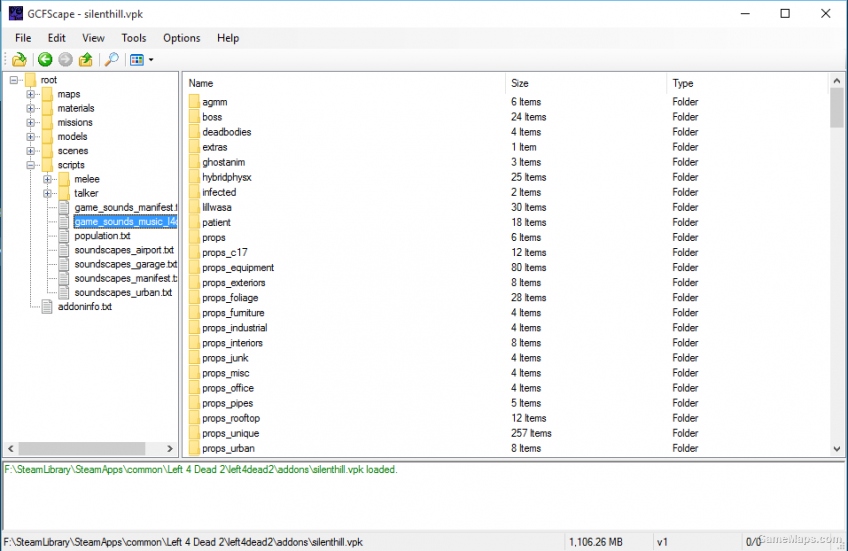Collapse the root tree node
The image size is (848, 551).
click(14, 80)
